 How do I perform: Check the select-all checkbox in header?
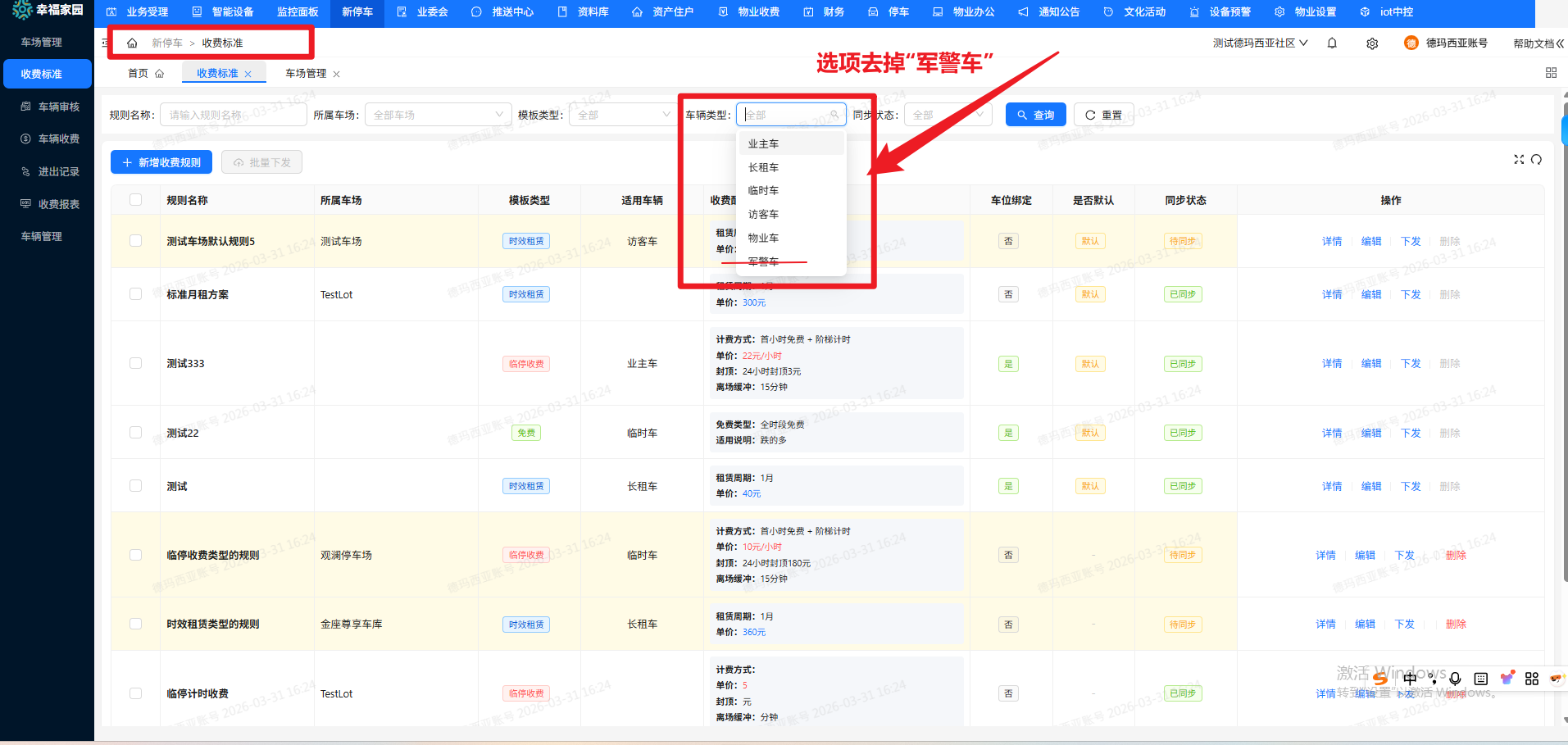point(136,200)
